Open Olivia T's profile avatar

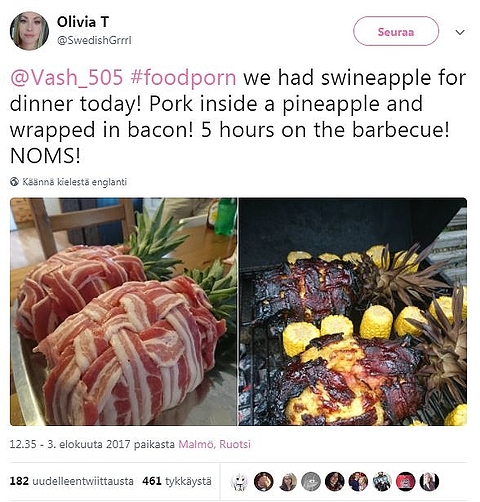pos(29,31)
